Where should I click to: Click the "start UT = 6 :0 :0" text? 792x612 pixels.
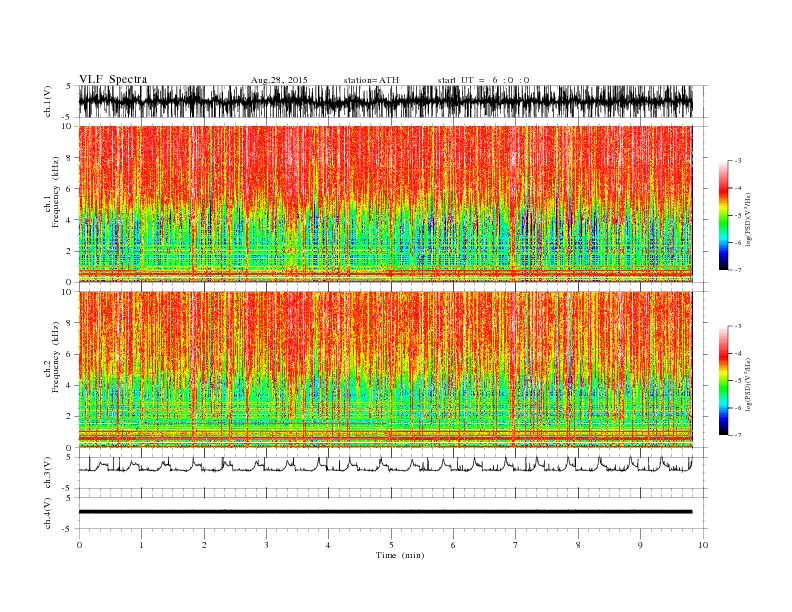[483, 80]
